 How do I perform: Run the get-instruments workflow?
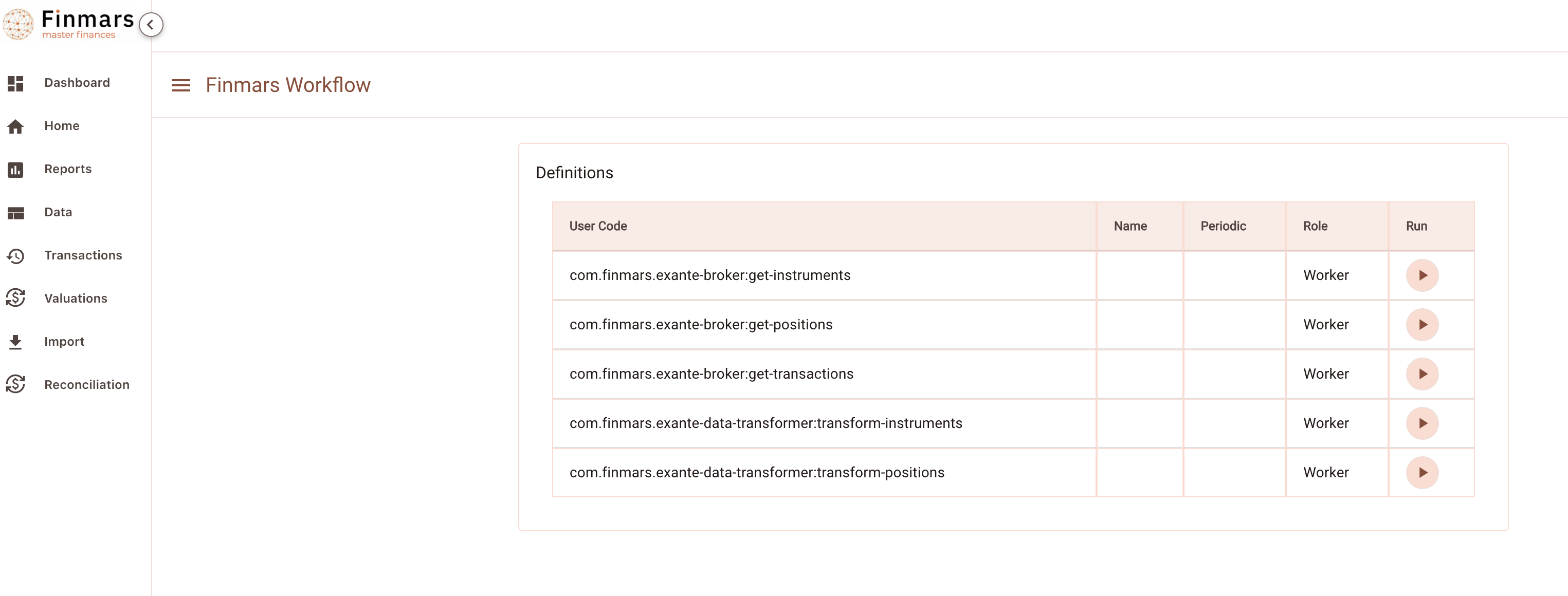coord(1422,275)
